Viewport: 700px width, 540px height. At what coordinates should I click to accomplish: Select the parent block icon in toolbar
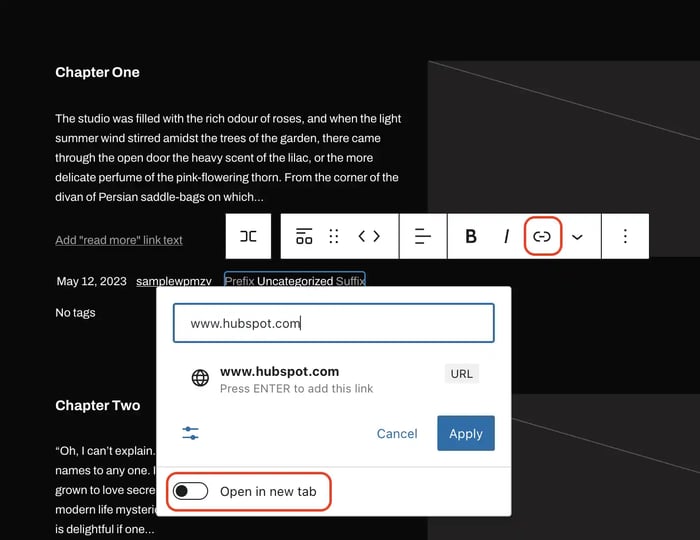(248, 236)
